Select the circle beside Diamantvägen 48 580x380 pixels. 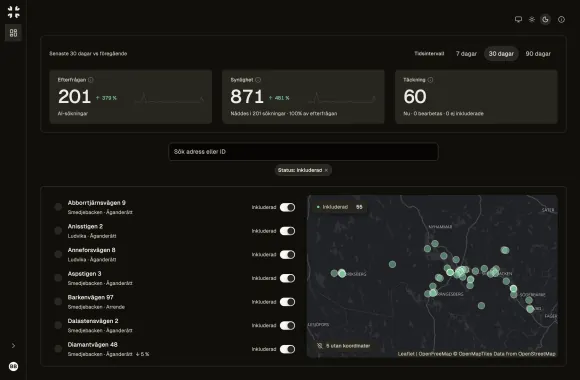[x=58, y=349]
